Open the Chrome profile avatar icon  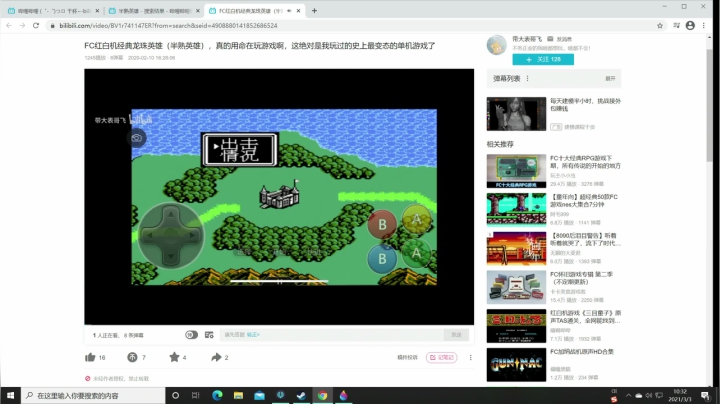690,26
